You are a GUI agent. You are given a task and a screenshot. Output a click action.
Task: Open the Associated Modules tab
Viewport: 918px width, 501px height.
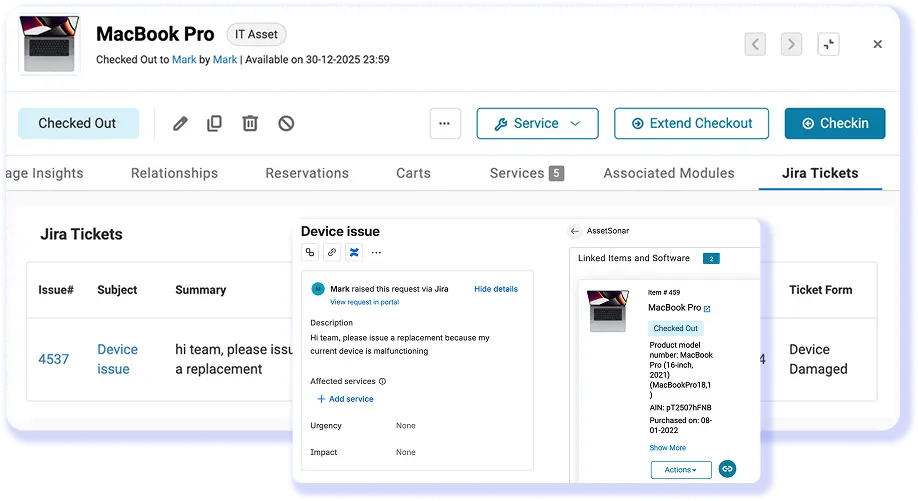coord(668,173)
